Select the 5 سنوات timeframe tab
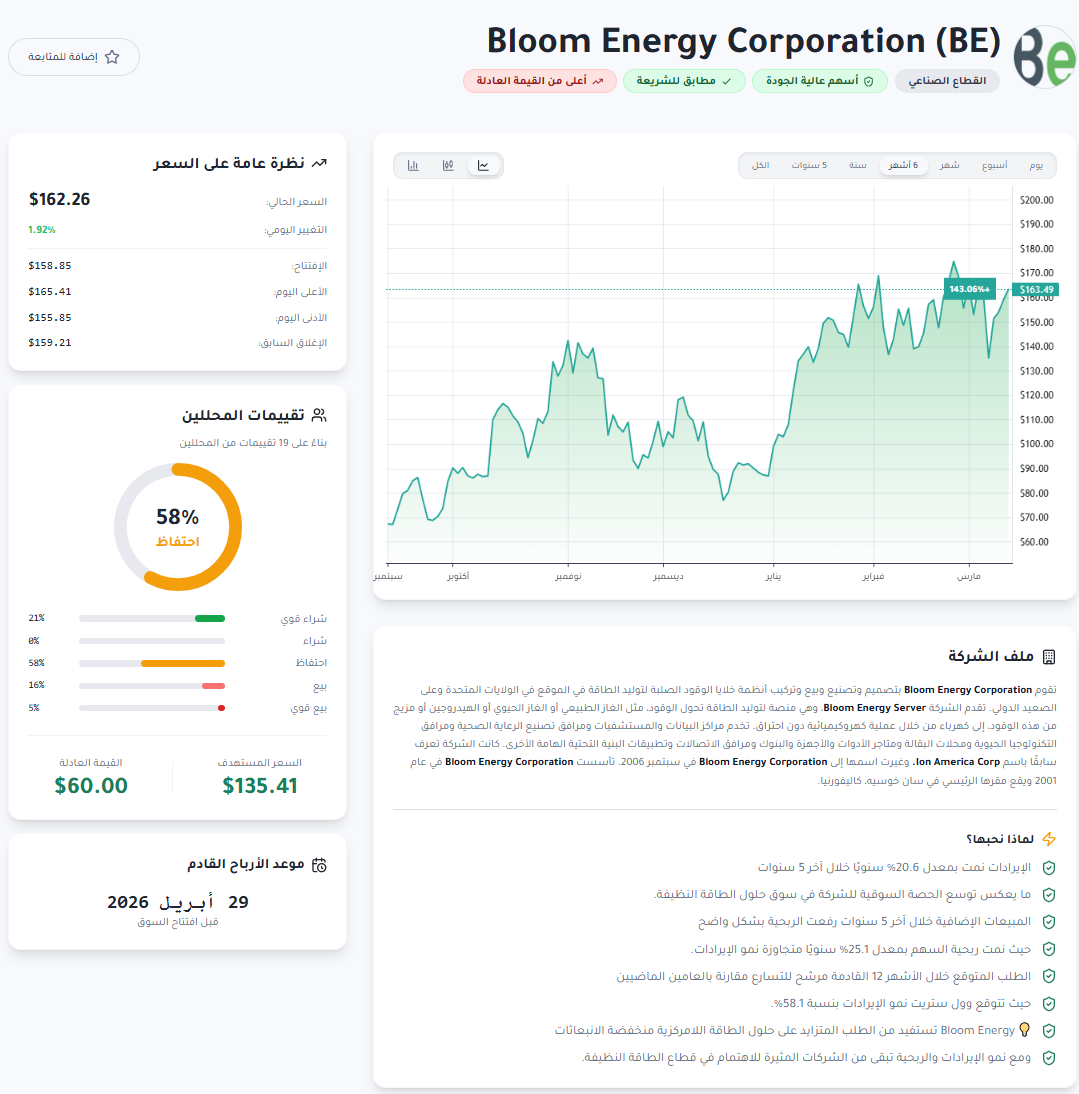The width and height of the screenshot is (1079, 1094). 809,165
